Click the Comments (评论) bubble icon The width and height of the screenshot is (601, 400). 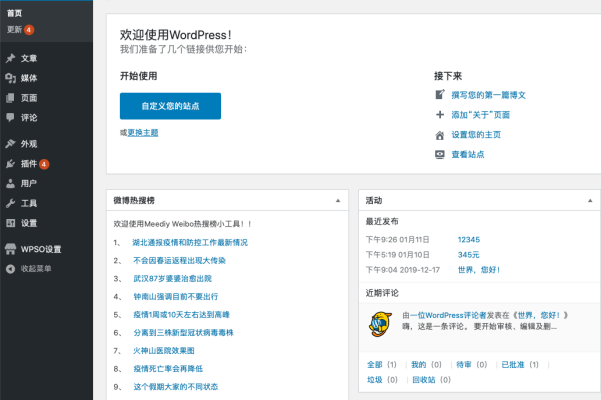click(x=10, y=118)
